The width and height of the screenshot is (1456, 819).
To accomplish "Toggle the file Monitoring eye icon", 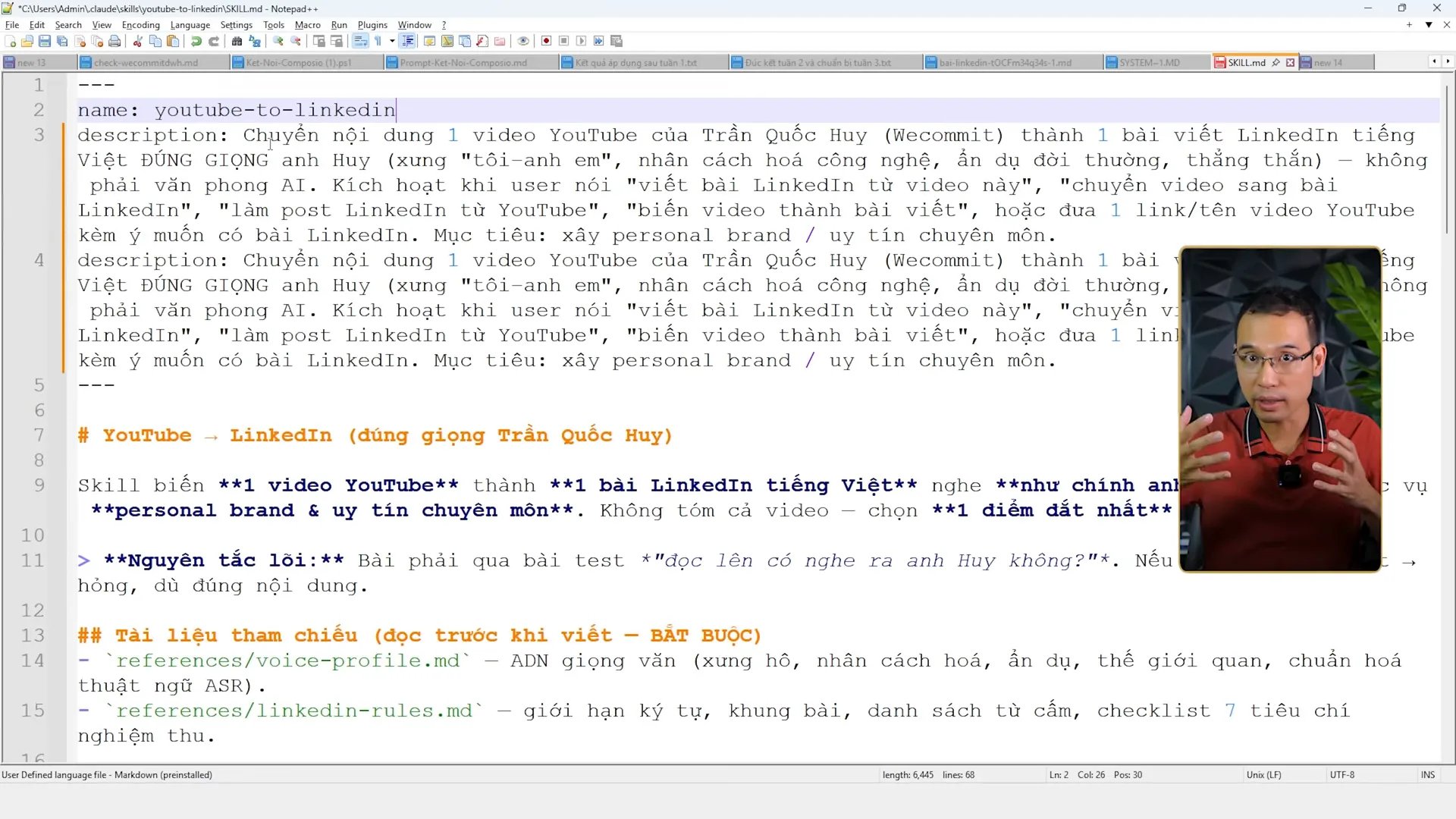I will (523, 41).
